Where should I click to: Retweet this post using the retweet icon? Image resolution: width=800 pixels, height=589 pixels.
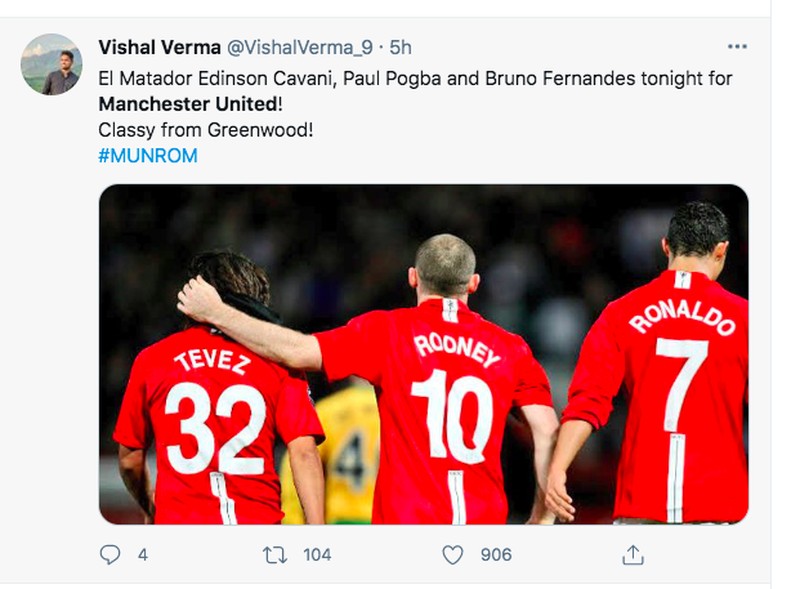tap(274, 554)
